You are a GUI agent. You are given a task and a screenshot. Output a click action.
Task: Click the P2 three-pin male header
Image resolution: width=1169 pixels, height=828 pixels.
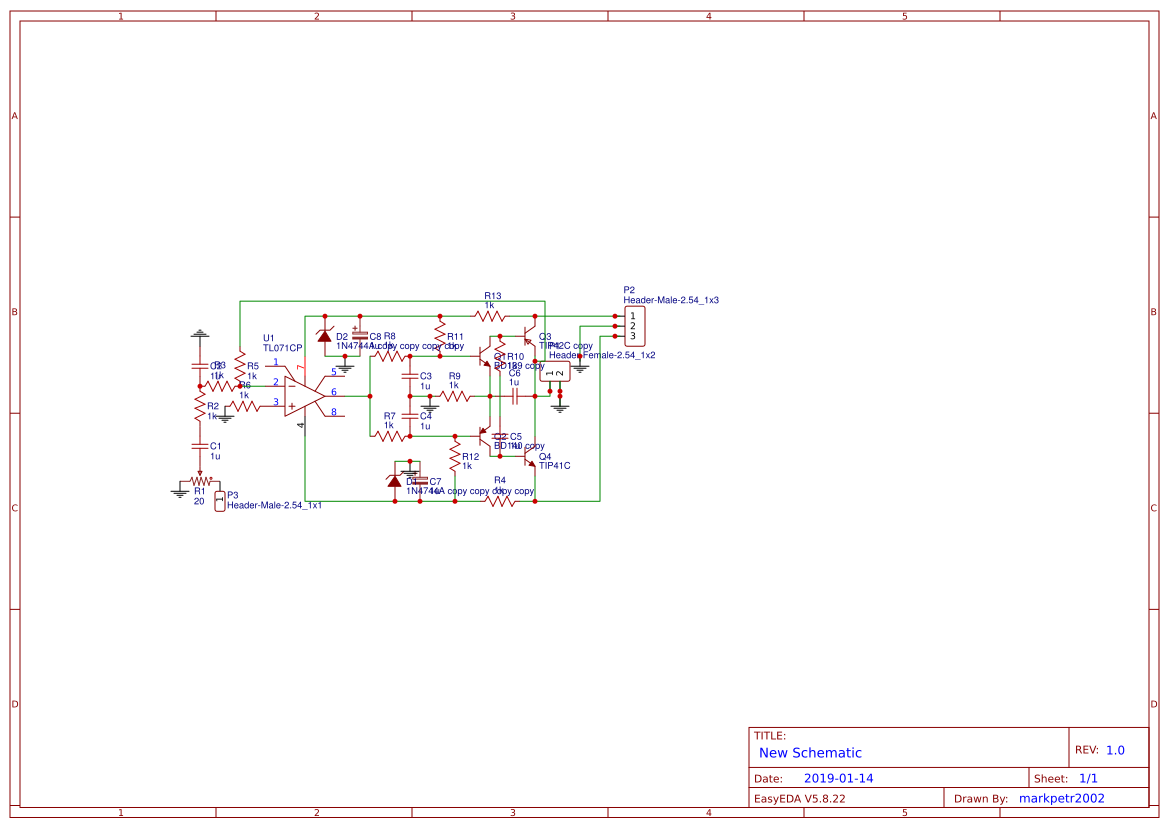(x=633, y=324)
